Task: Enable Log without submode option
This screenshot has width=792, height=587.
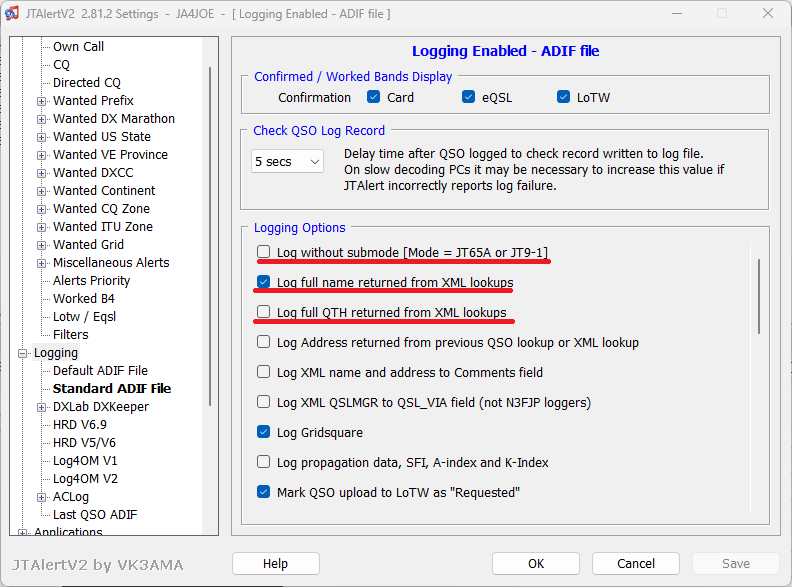Action: [263, 252]
